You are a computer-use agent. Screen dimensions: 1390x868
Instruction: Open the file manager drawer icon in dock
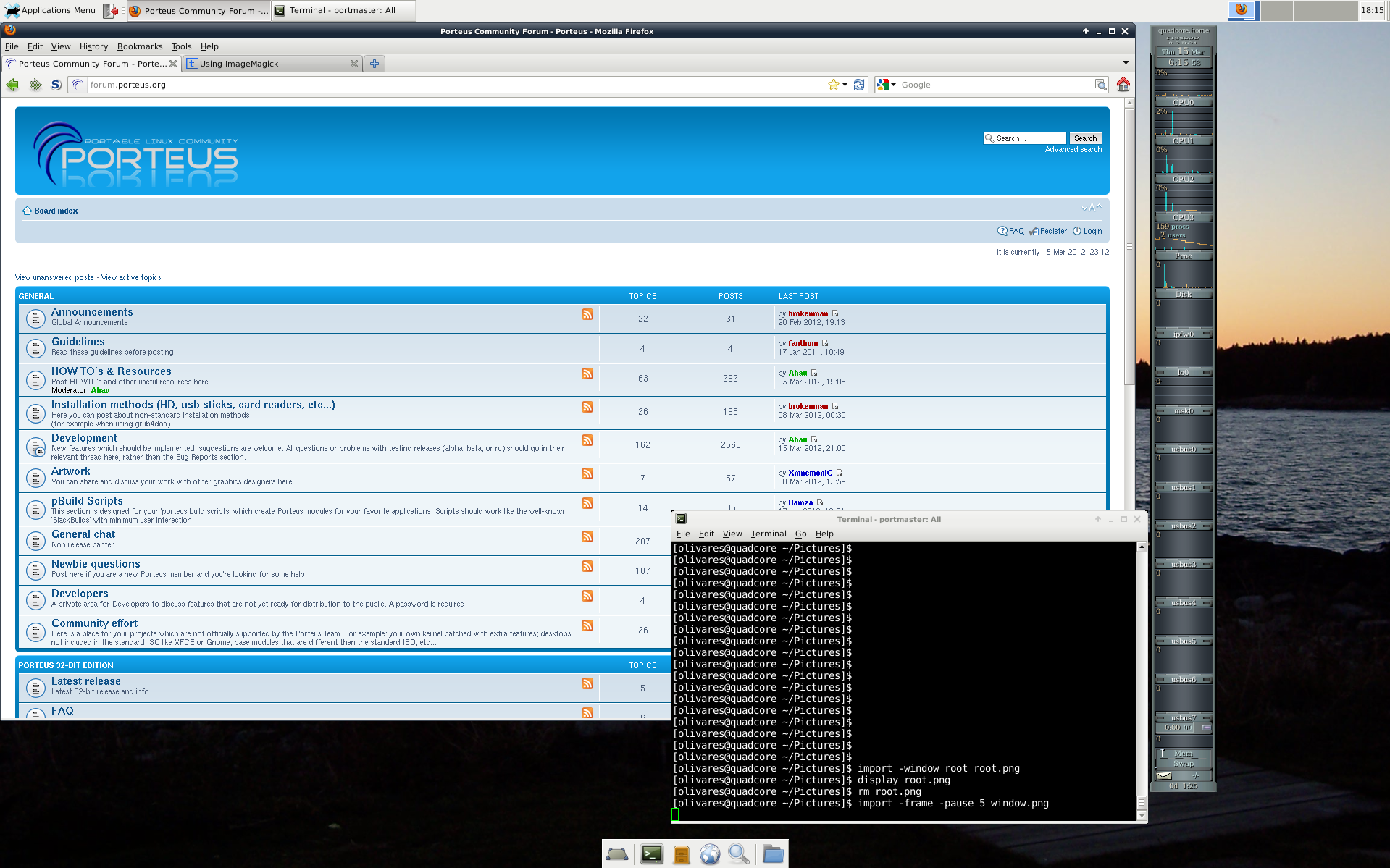[x=680, y=855]
